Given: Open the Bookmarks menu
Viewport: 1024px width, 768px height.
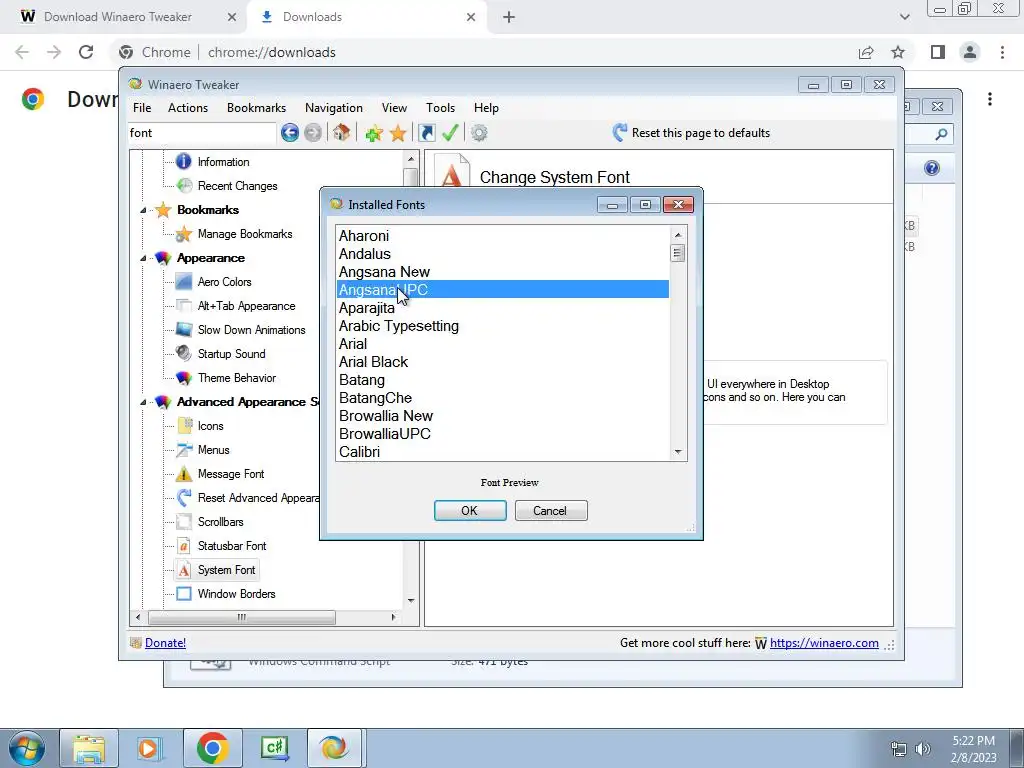Looking at the screenshot, I should tap(257, 108).
